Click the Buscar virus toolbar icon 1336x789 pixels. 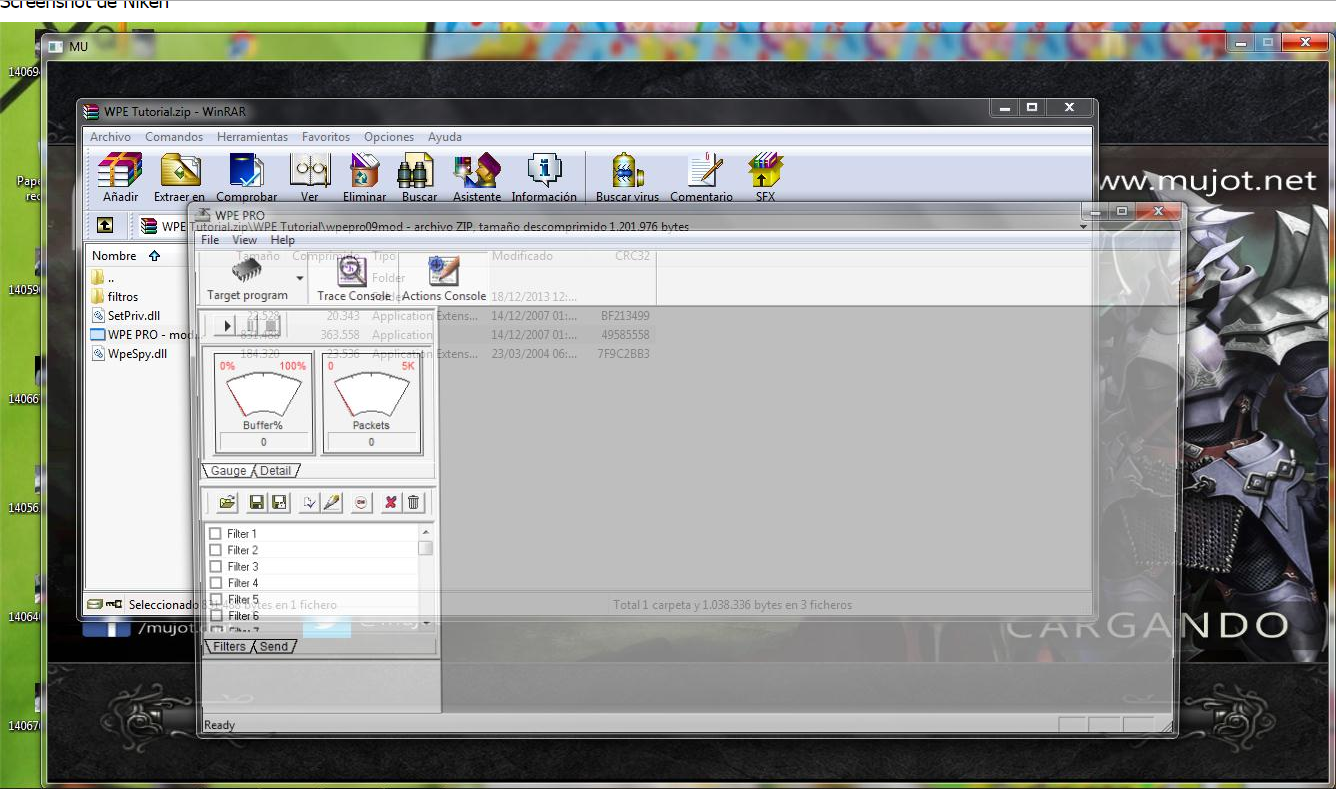[x=627, y=172]
